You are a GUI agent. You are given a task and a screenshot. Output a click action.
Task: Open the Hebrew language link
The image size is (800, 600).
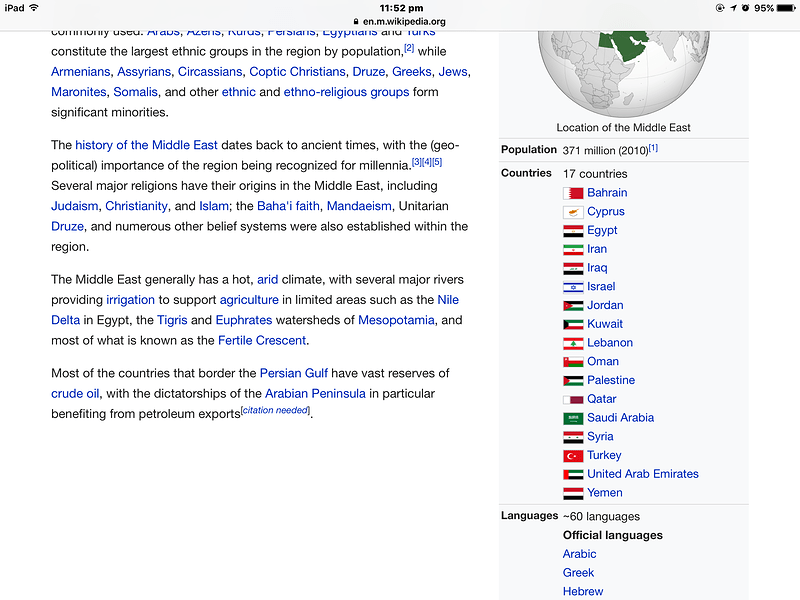(x=583, y=592)
